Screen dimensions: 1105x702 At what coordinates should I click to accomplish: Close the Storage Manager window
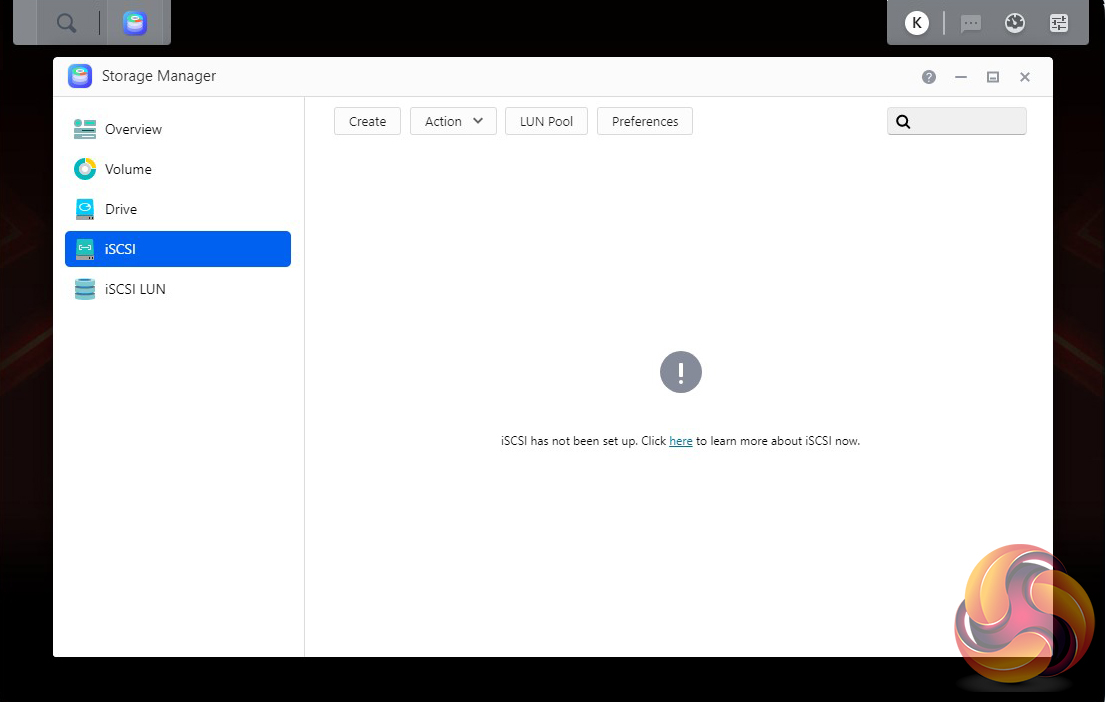(x=1025, y=77)
